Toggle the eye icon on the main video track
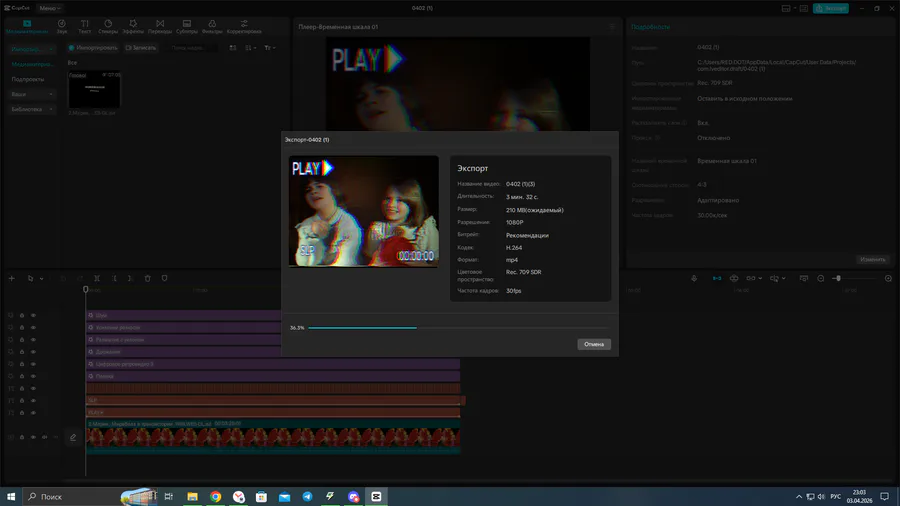900x506 pixels. point(33,437)
